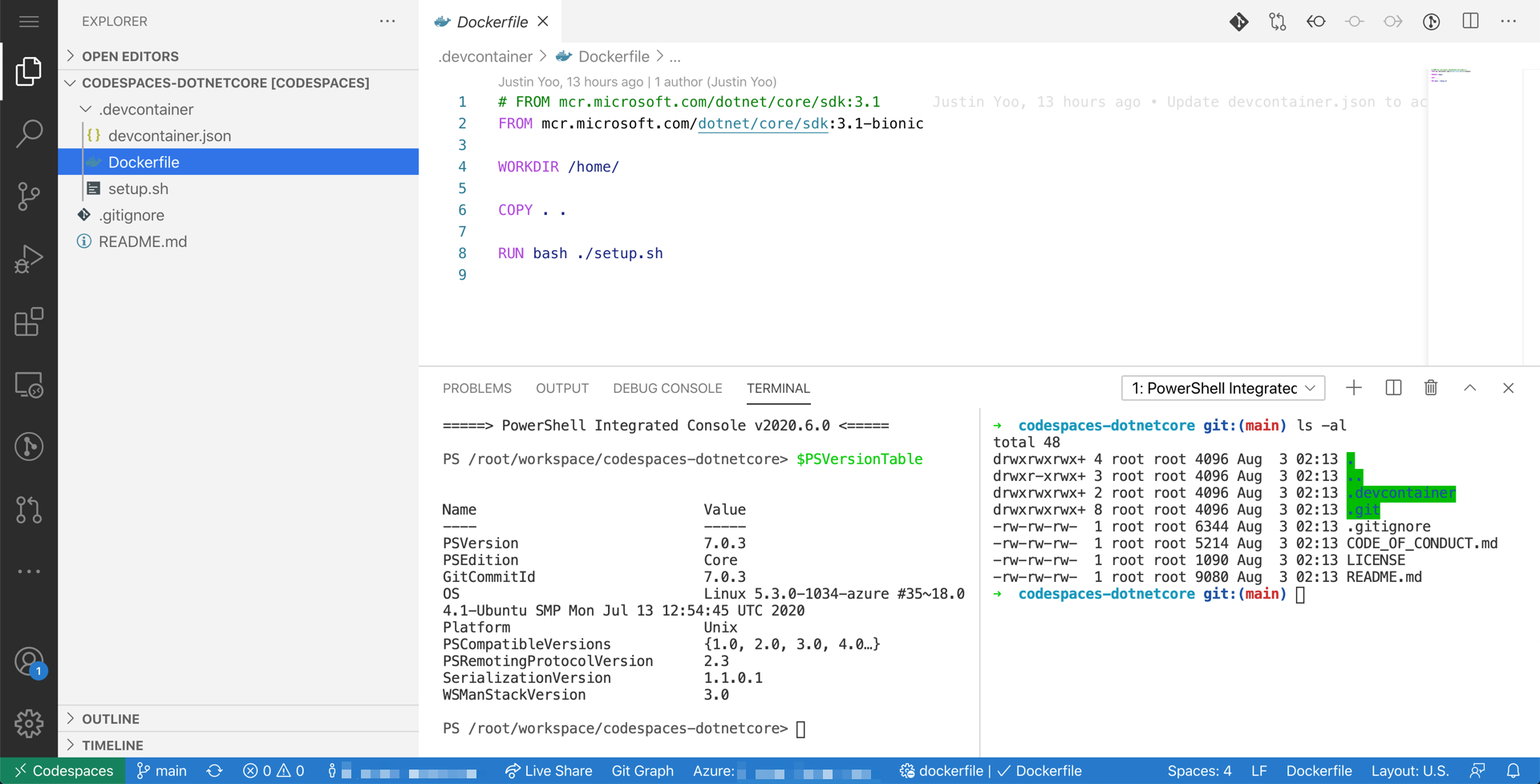Close the terminal panel
This screenshot has width=1540, height=784.
point(1509,388)
